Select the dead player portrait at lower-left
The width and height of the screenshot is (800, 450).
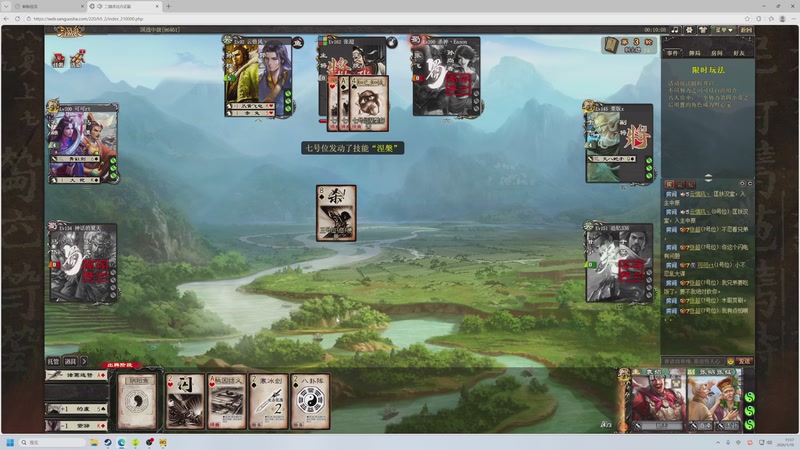point(83,263)
